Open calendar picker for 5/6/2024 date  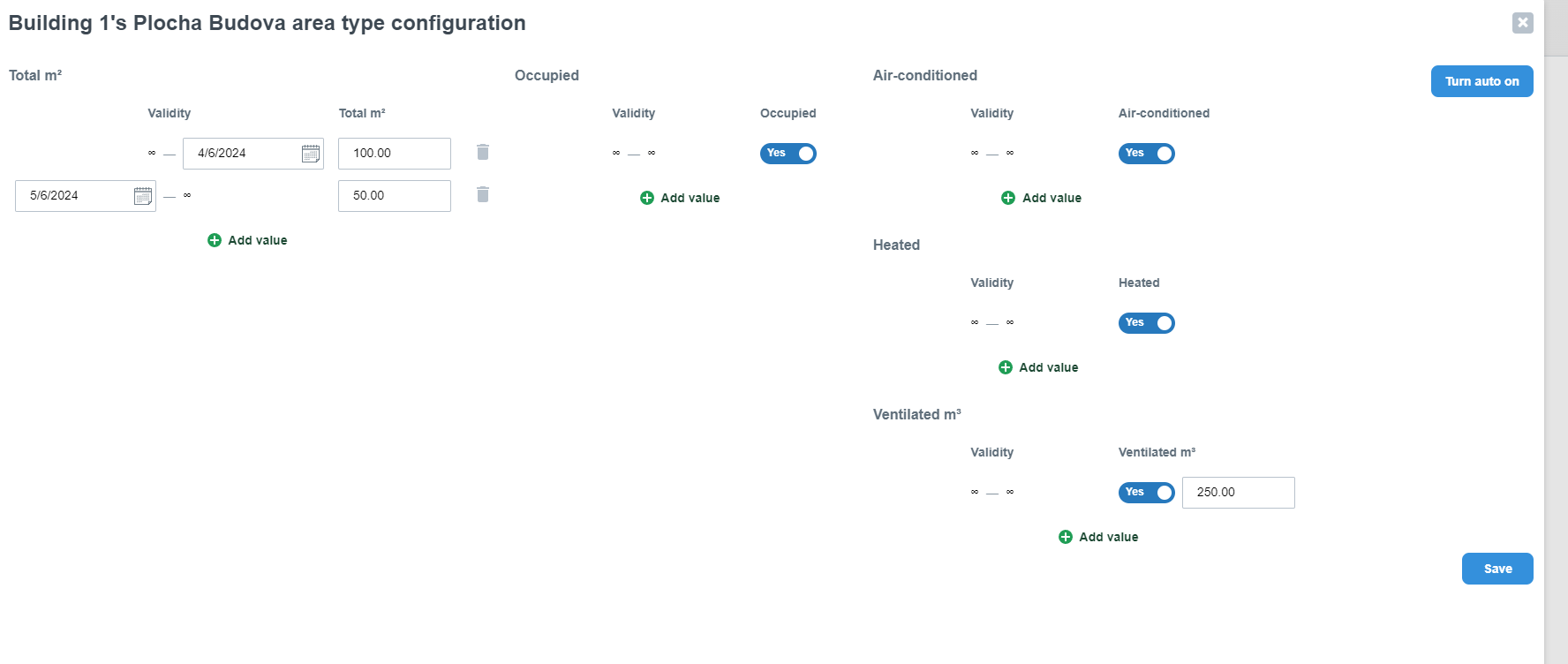(143, 196)
